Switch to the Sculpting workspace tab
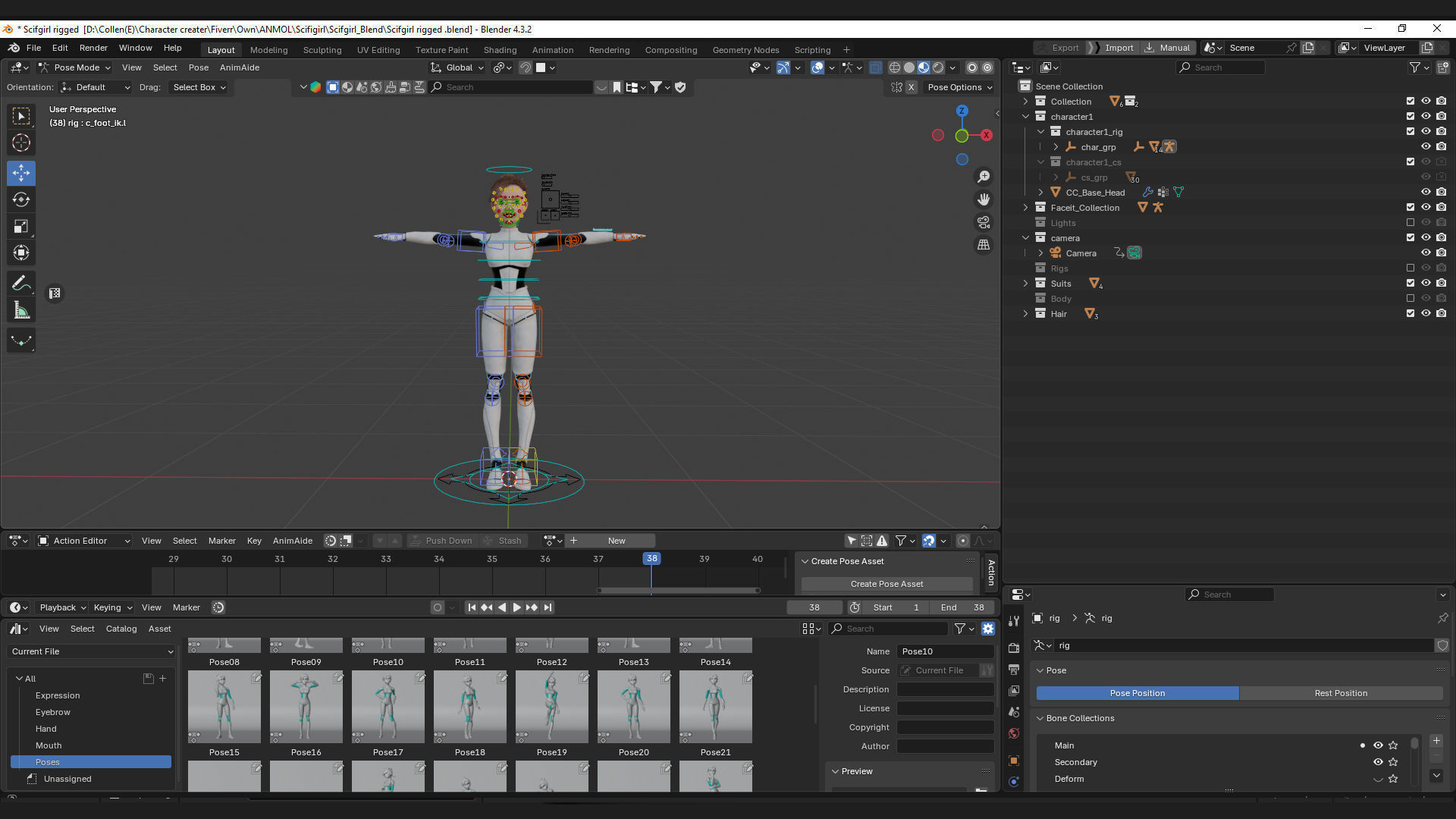 322,50
